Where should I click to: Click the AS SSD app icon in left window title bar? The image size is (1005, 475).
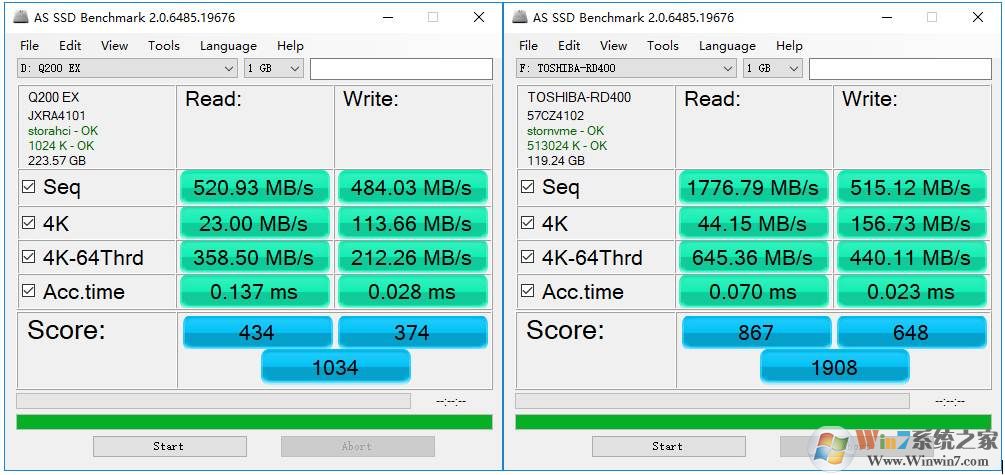(x=21, y=17)
